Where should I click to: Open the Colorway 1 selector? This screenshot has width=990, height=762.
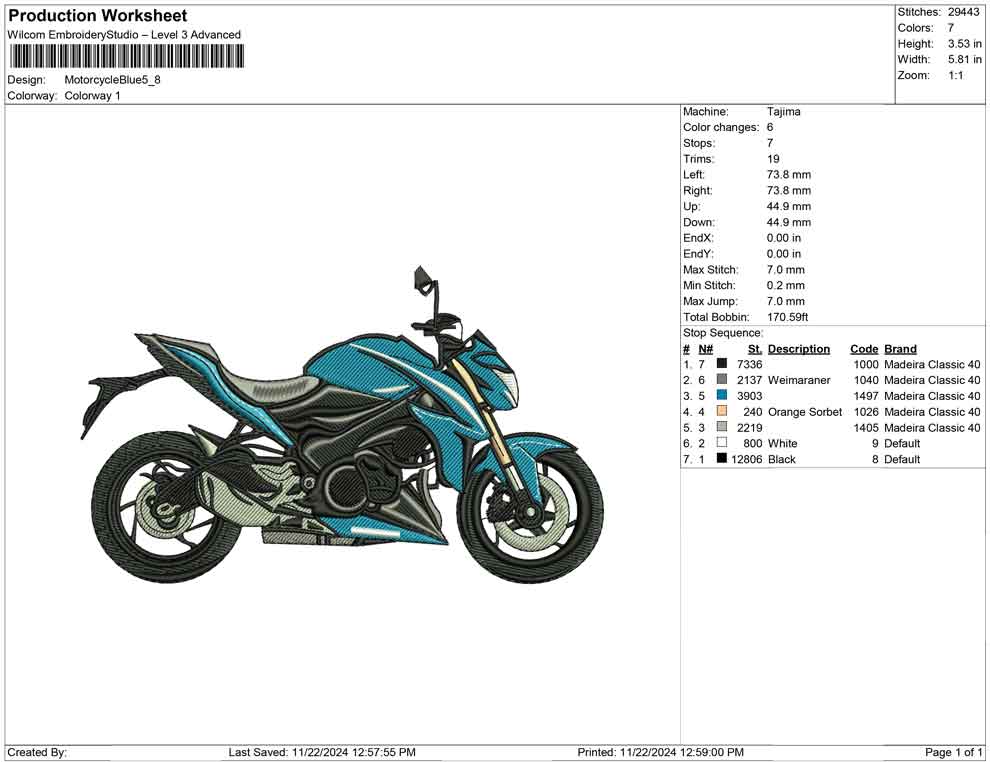pyautogui.click(x=90, y=96)
